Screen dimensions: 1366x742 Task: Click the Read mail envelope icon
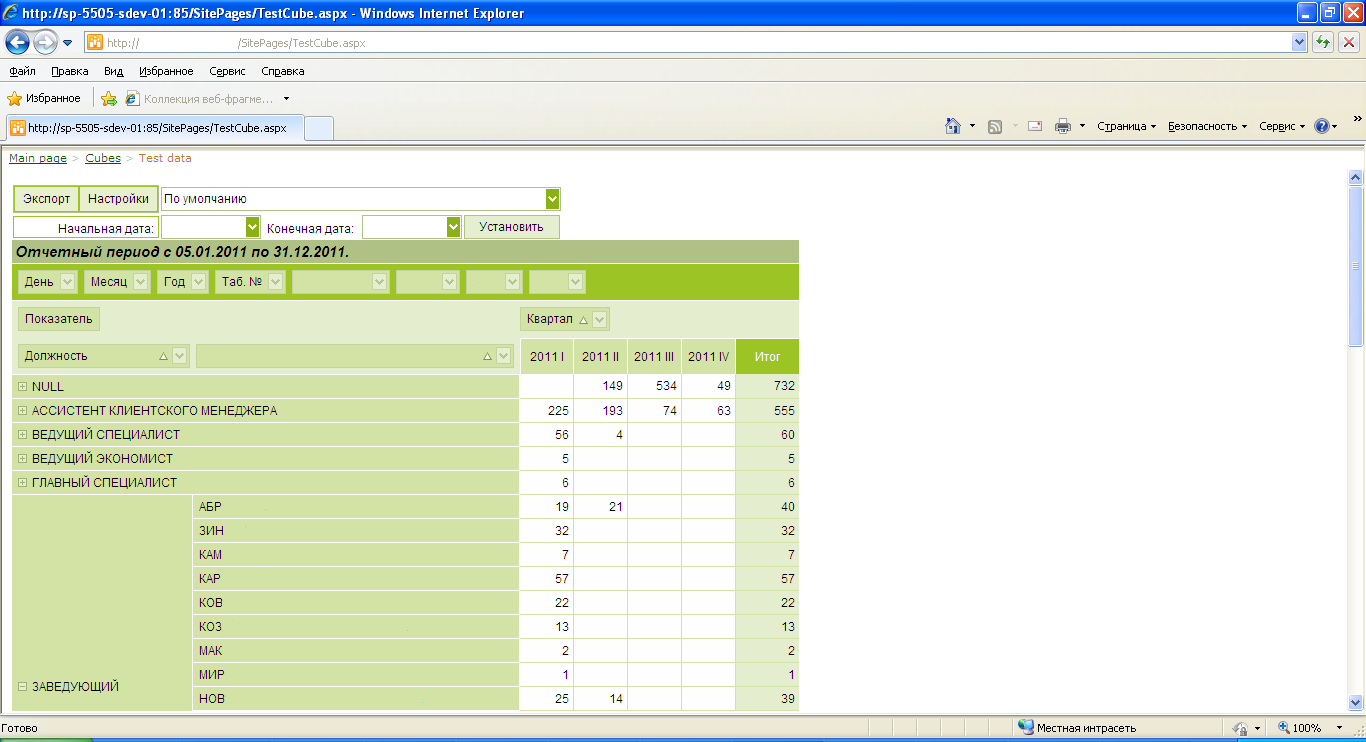[1035, 126]
